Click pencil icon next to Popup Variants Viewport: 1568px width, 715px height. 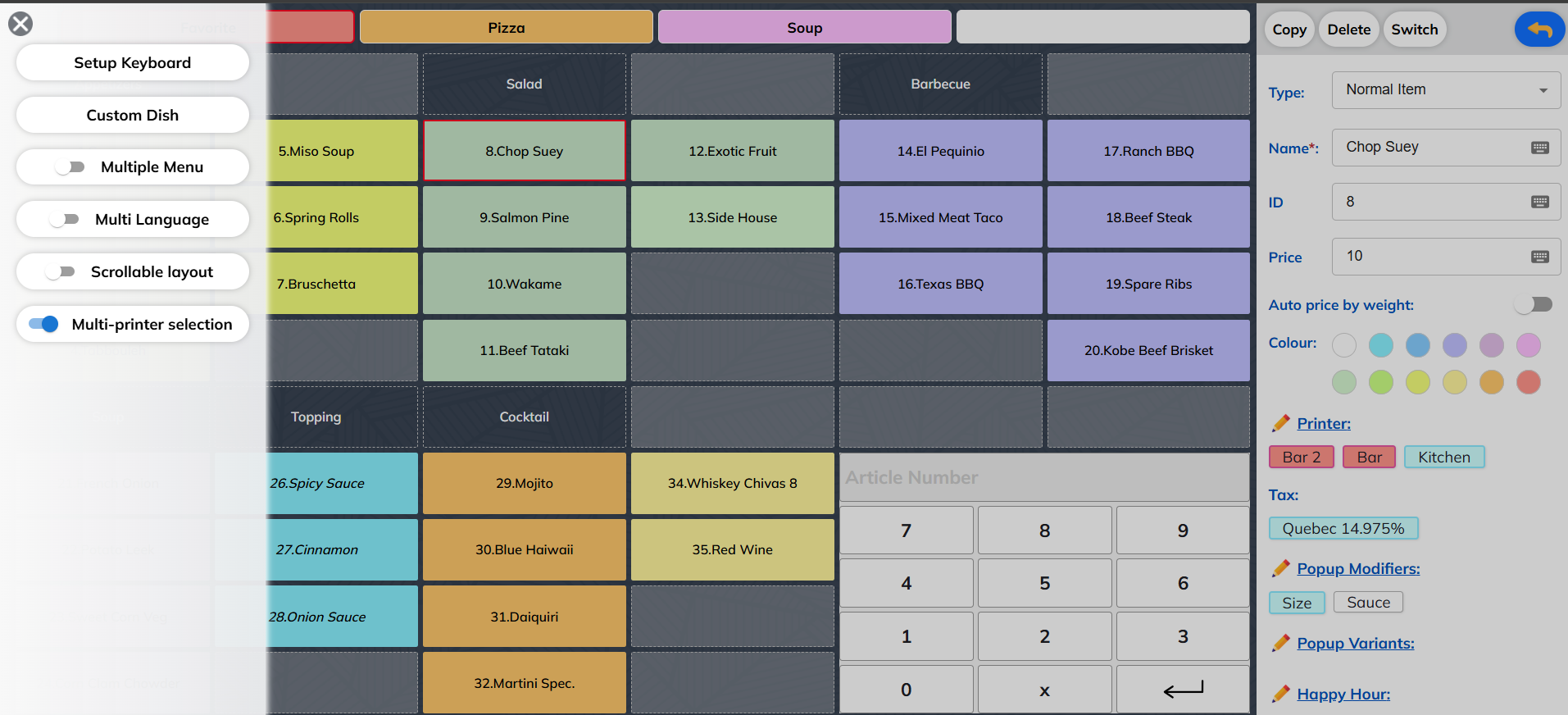click(x=1280, y=643)
